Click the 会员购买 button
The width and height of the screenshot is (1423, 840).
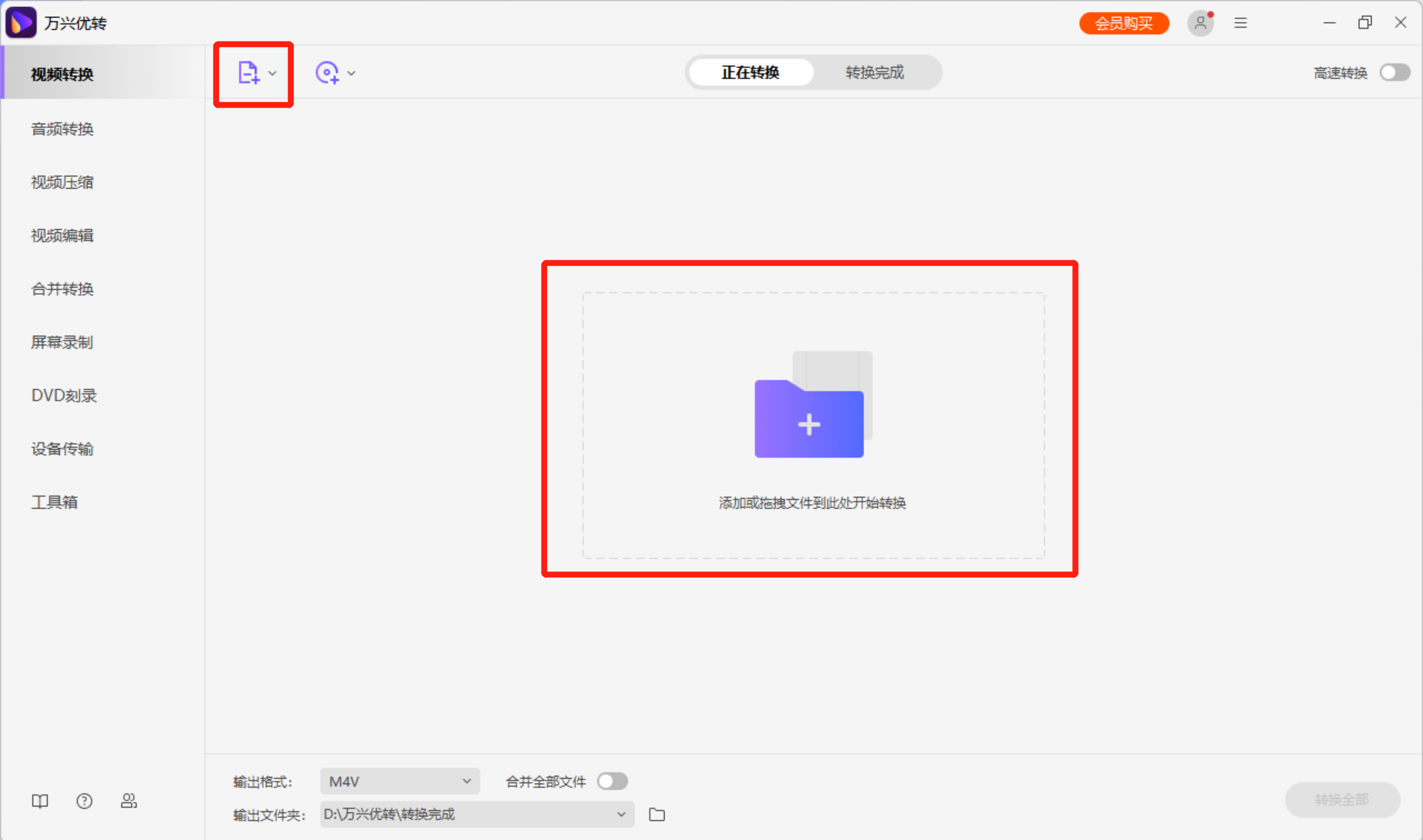(1124, 23)
